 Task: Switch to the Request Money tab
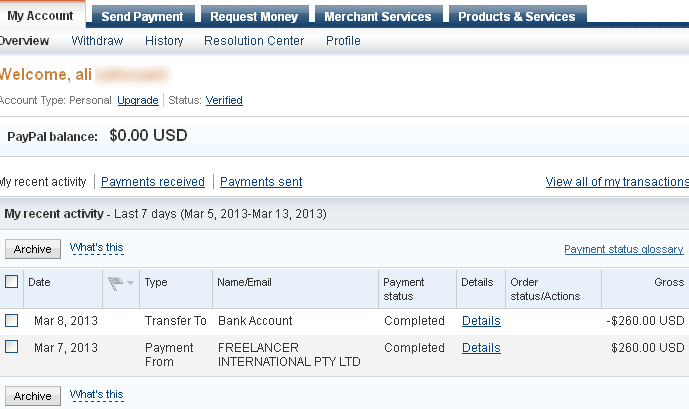pos(255,16)
